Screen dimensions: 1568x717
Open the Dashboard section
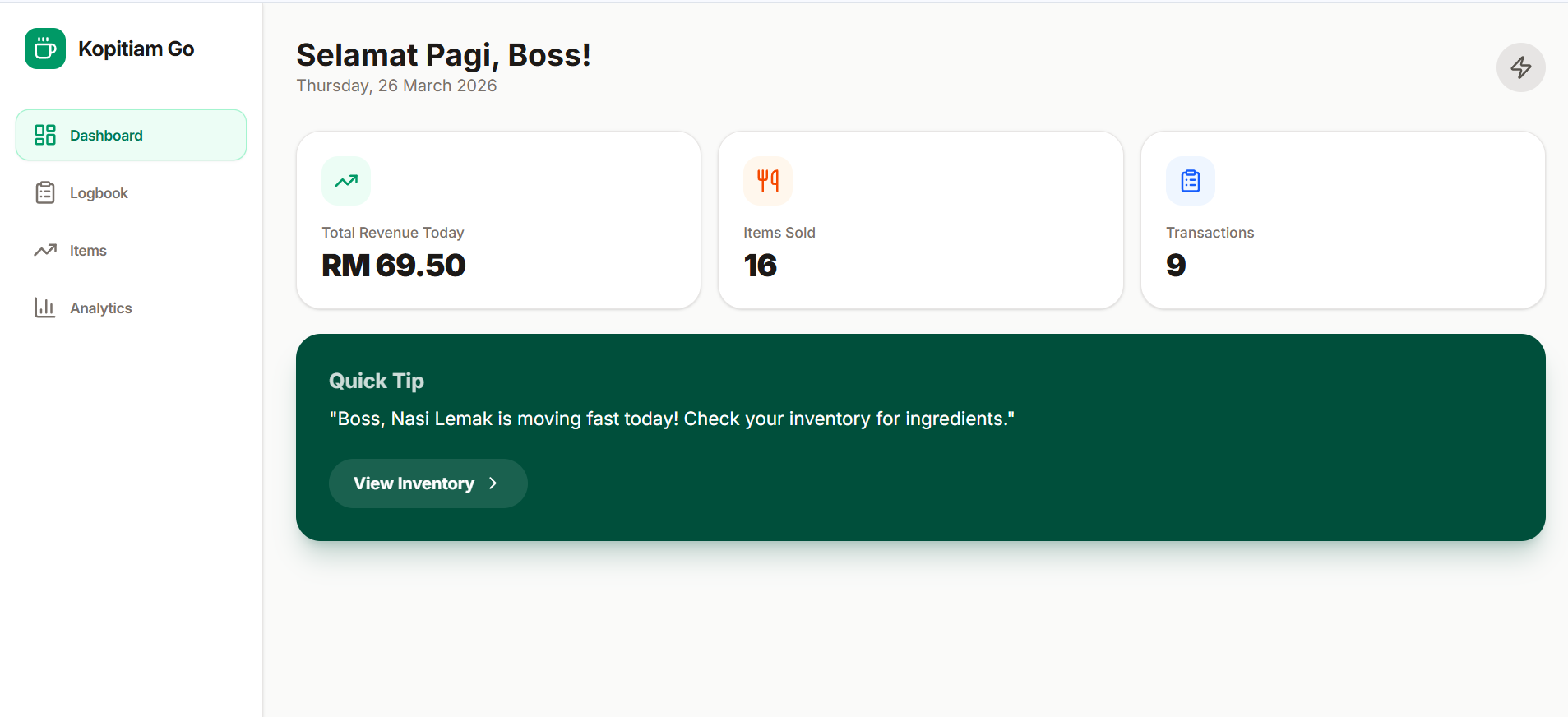[x=106, y=134]
